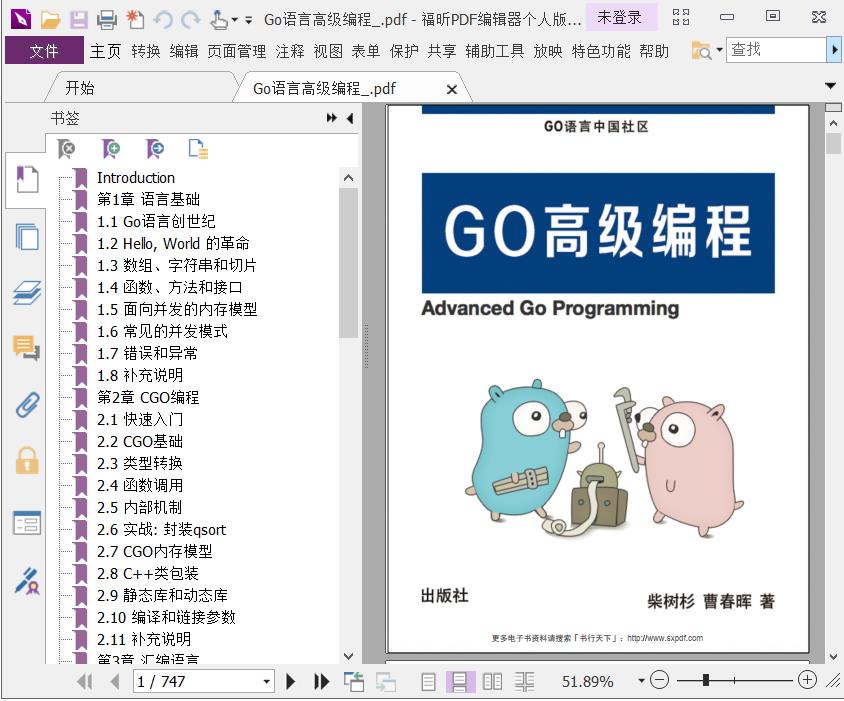
Task: Click the 未登录 login button
Action: coord(620,18)
